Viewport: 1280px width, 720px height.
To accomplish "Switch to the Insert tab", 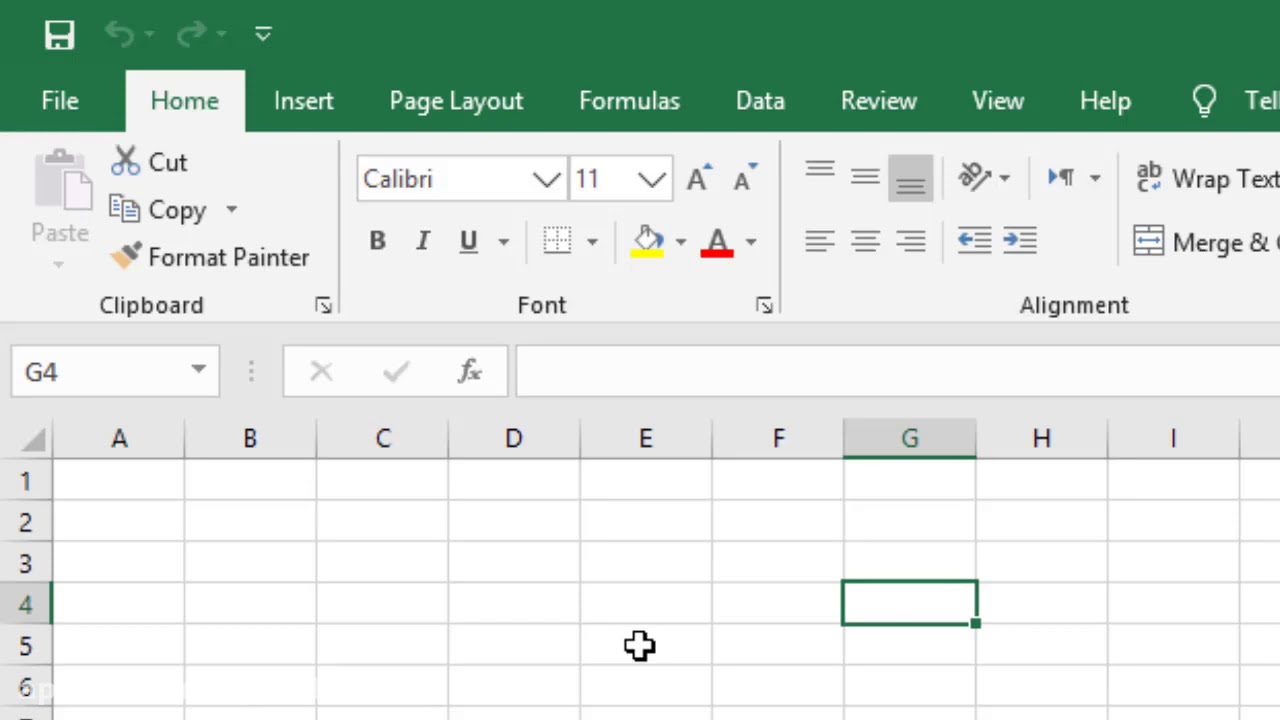I will 304,101.
